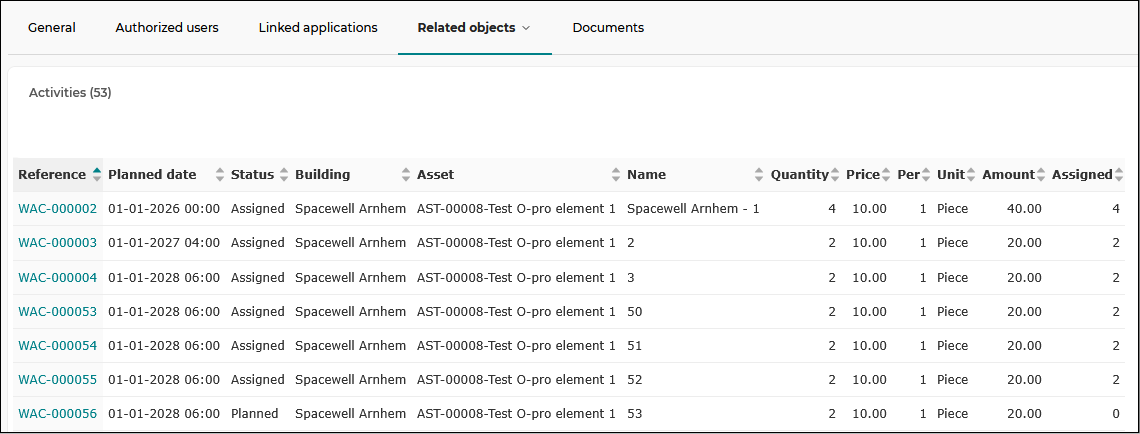The width and height of the screenshot is (1140, 434).
Task: Click the Price column sort icon
Action: click(x=886, y=174)
